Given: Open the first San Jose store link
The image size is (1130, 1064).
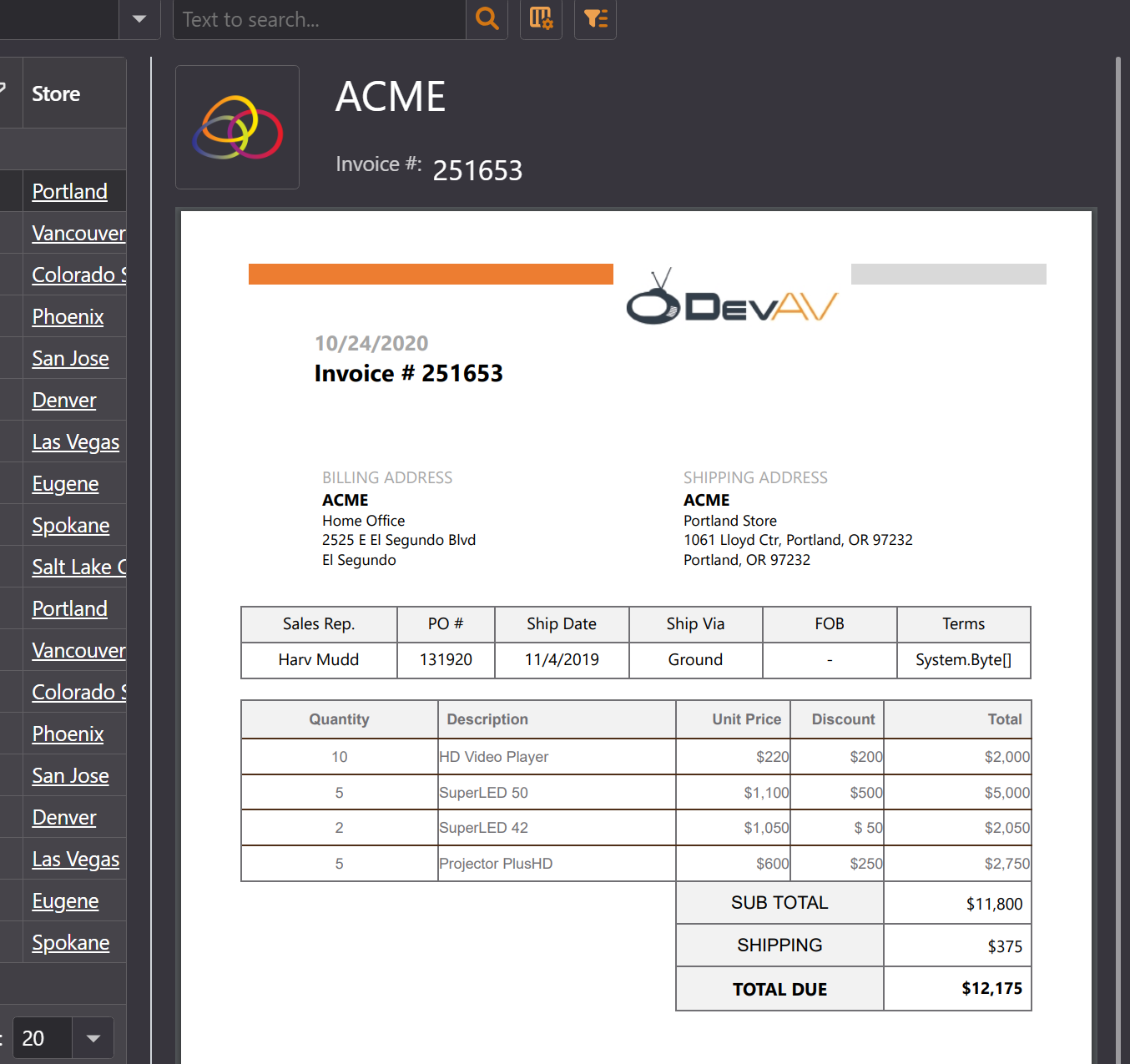Looking at the screenshot, I should [70, 358].
